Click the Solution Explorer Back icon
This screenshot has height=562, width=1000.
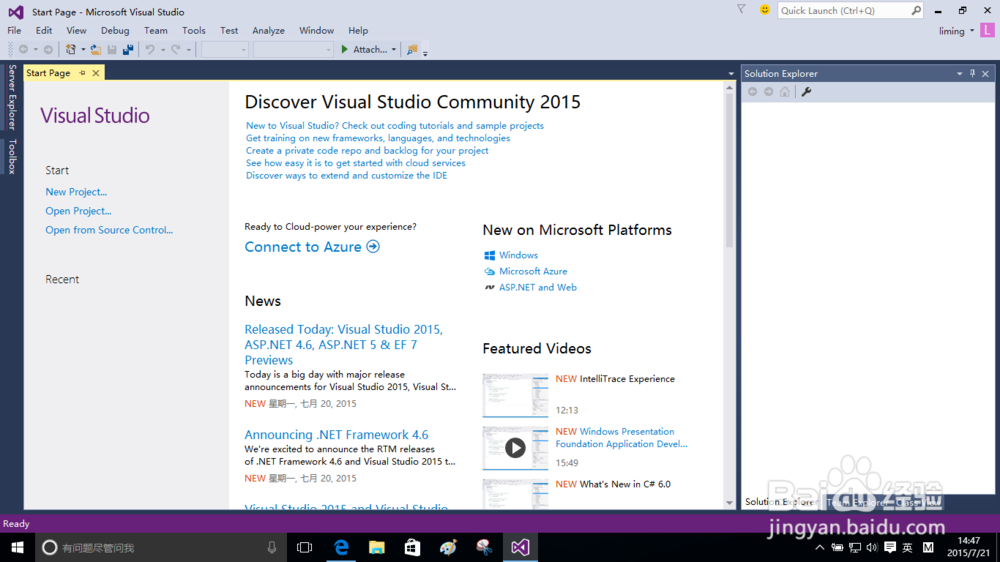click(753, 92)
